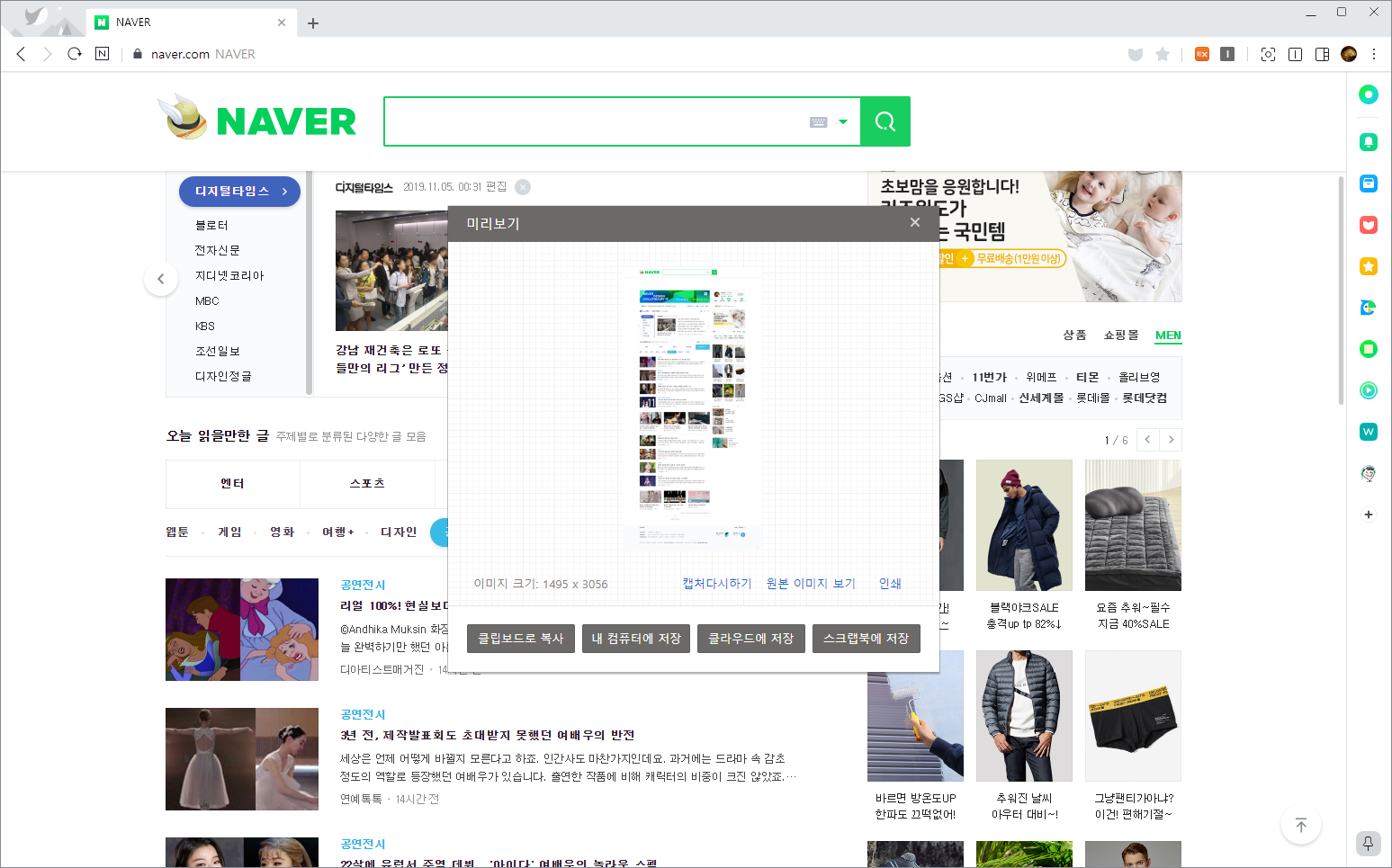Image resolution: width=1392 pixels, height=868 pixels.
Task: Open the notification bell in the sidebar
Action: pyautogui.click(x=1369, y=142)
